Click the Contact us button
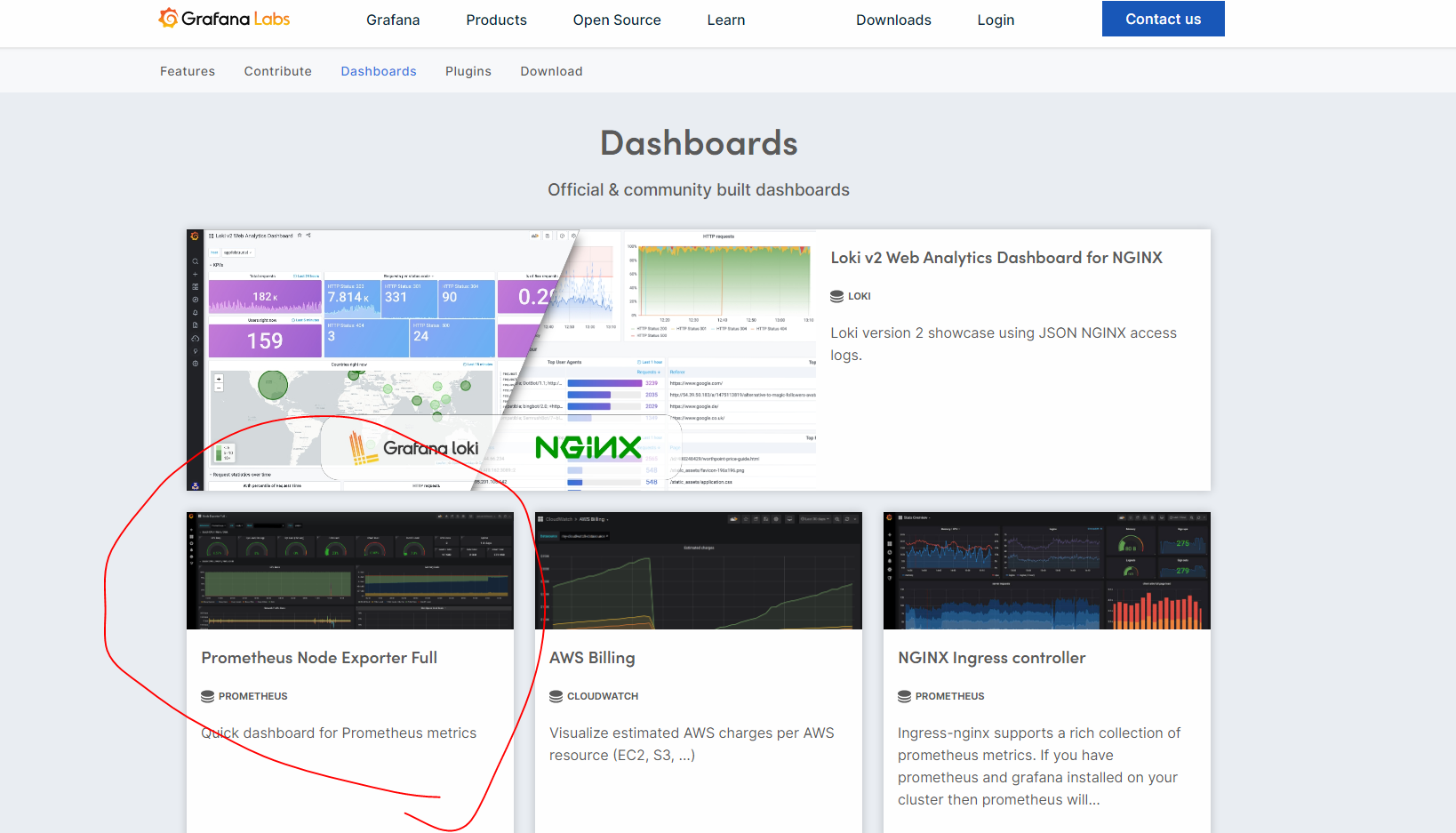 1163,19
